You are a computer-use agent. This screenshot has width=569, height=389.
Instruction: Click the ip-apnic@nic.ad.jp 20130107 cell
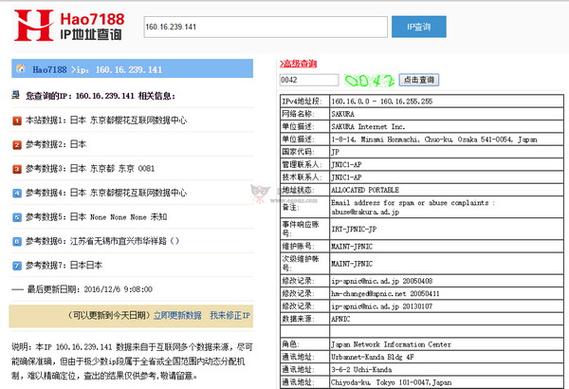tap(446, 306)
